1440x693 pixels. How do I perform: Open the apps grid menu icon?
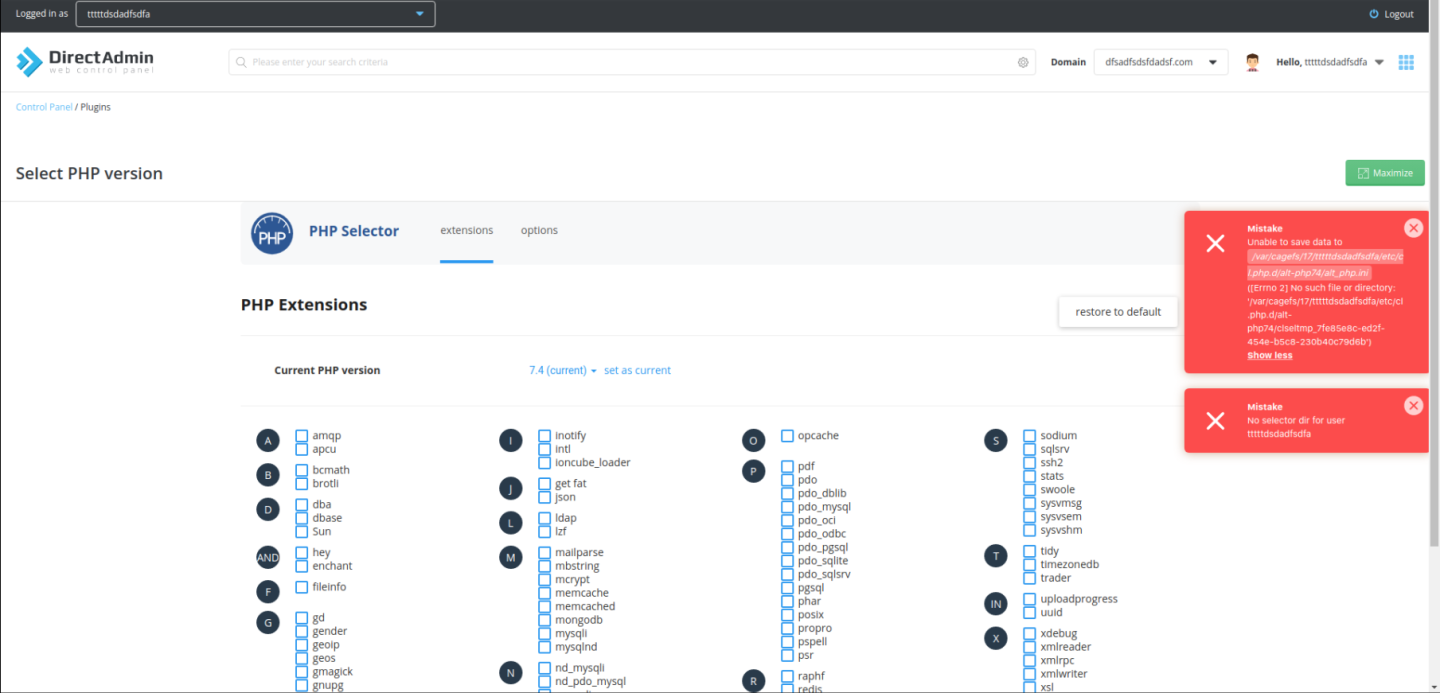tap(1406, 62)
